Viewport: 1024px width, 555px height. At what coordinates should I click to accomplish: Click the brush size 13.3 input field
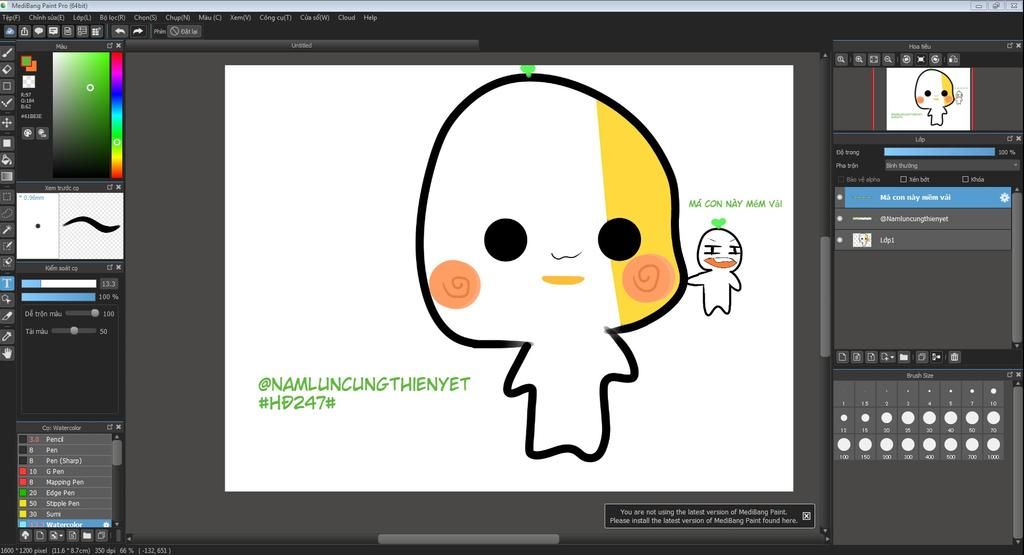point(108,284)
